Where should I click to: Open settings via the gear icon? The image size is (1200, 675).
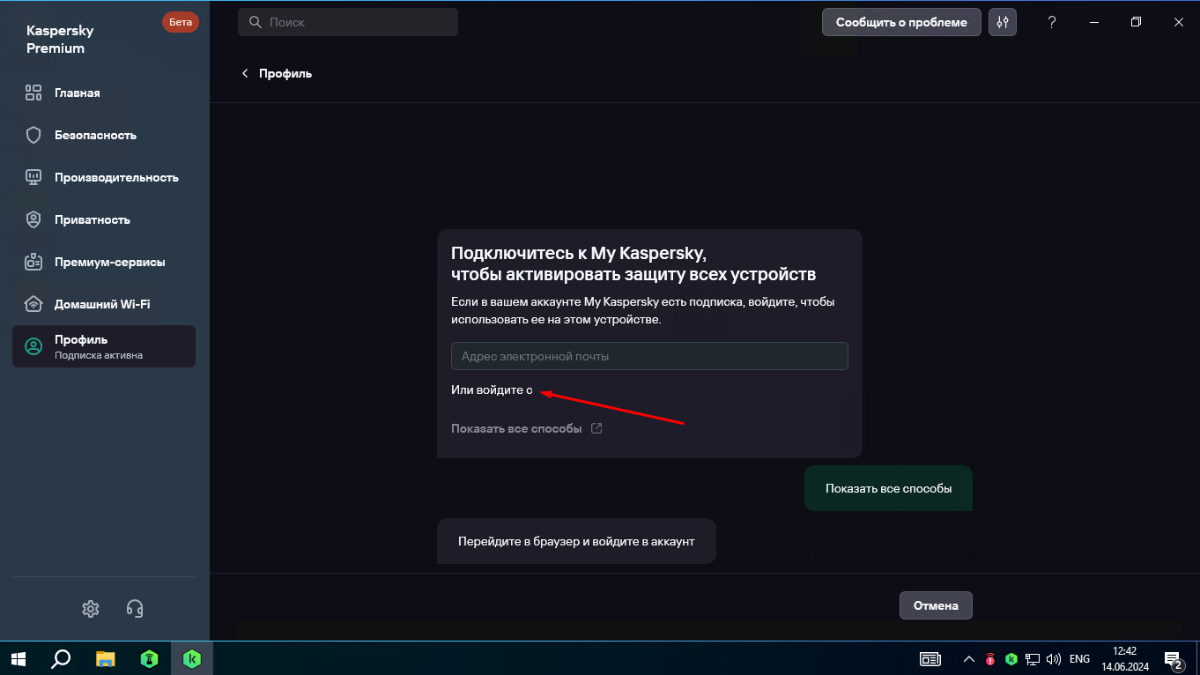point(91,608)
